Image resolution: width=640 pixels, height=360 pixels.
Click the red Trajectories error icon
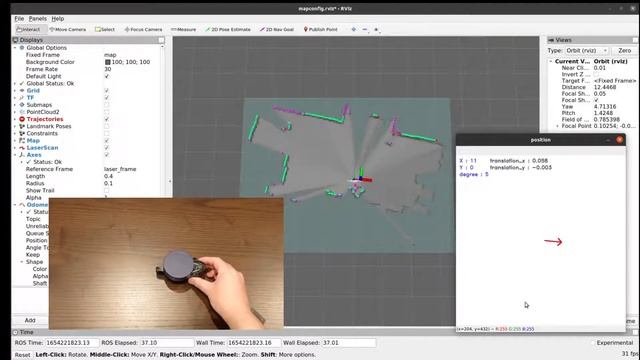point(22,119)
